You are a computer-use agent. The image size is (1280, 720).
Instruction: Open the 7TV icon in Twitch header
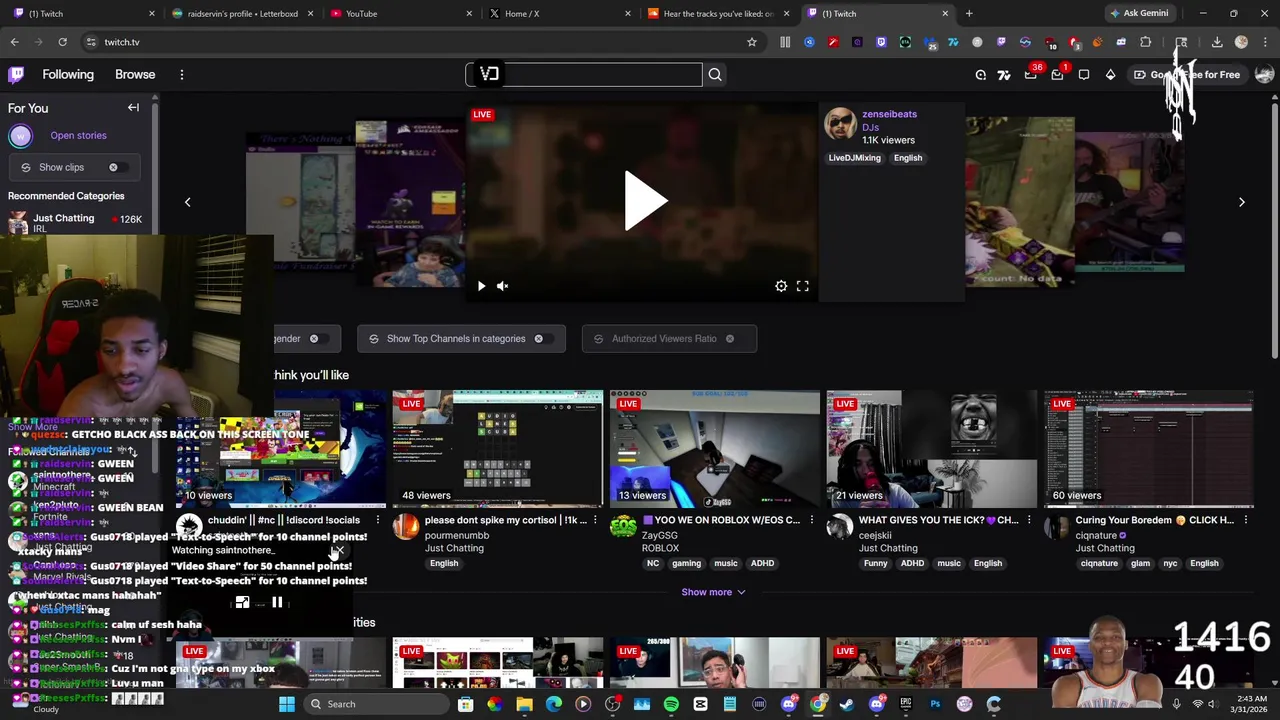coord(1004,75)
